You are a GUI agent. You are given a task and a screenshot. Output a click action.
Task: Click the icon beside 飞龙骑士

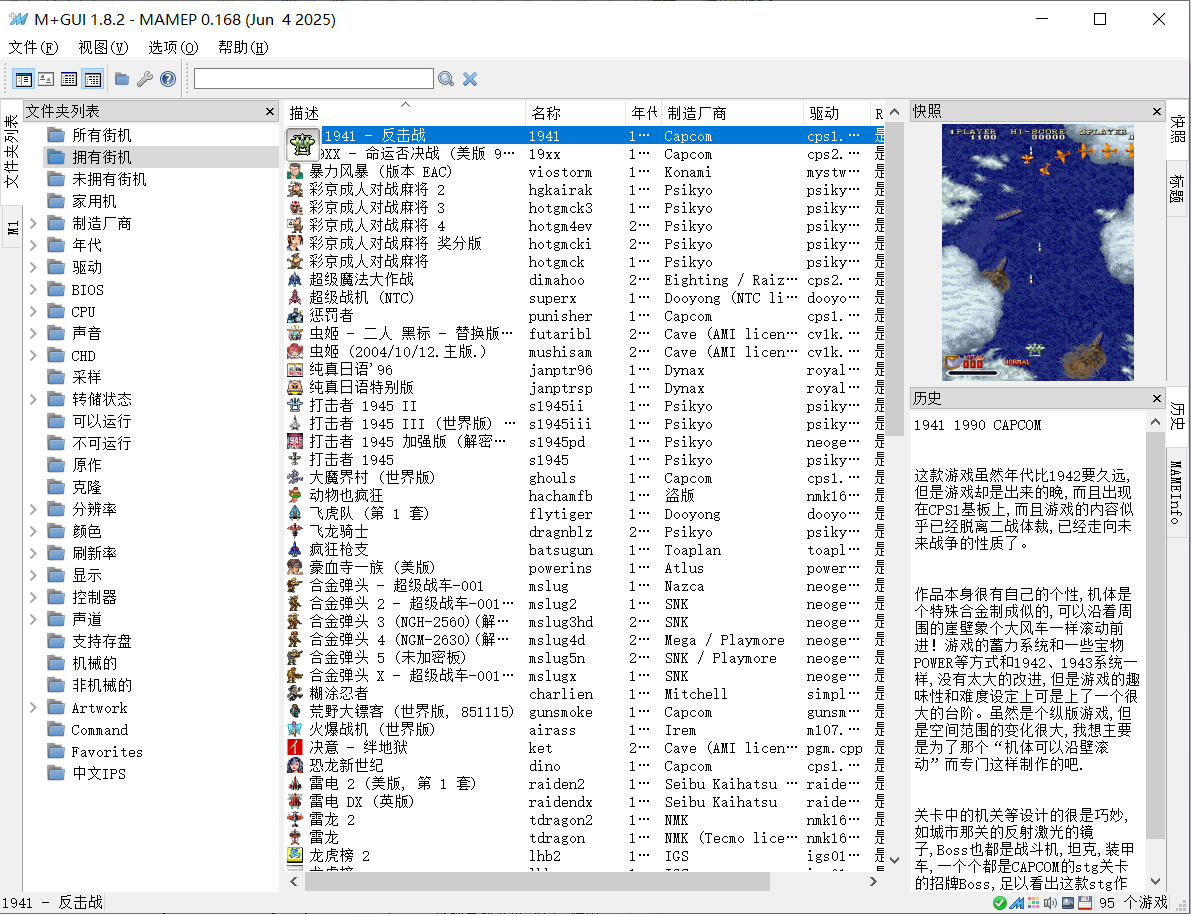click(295, 532)
